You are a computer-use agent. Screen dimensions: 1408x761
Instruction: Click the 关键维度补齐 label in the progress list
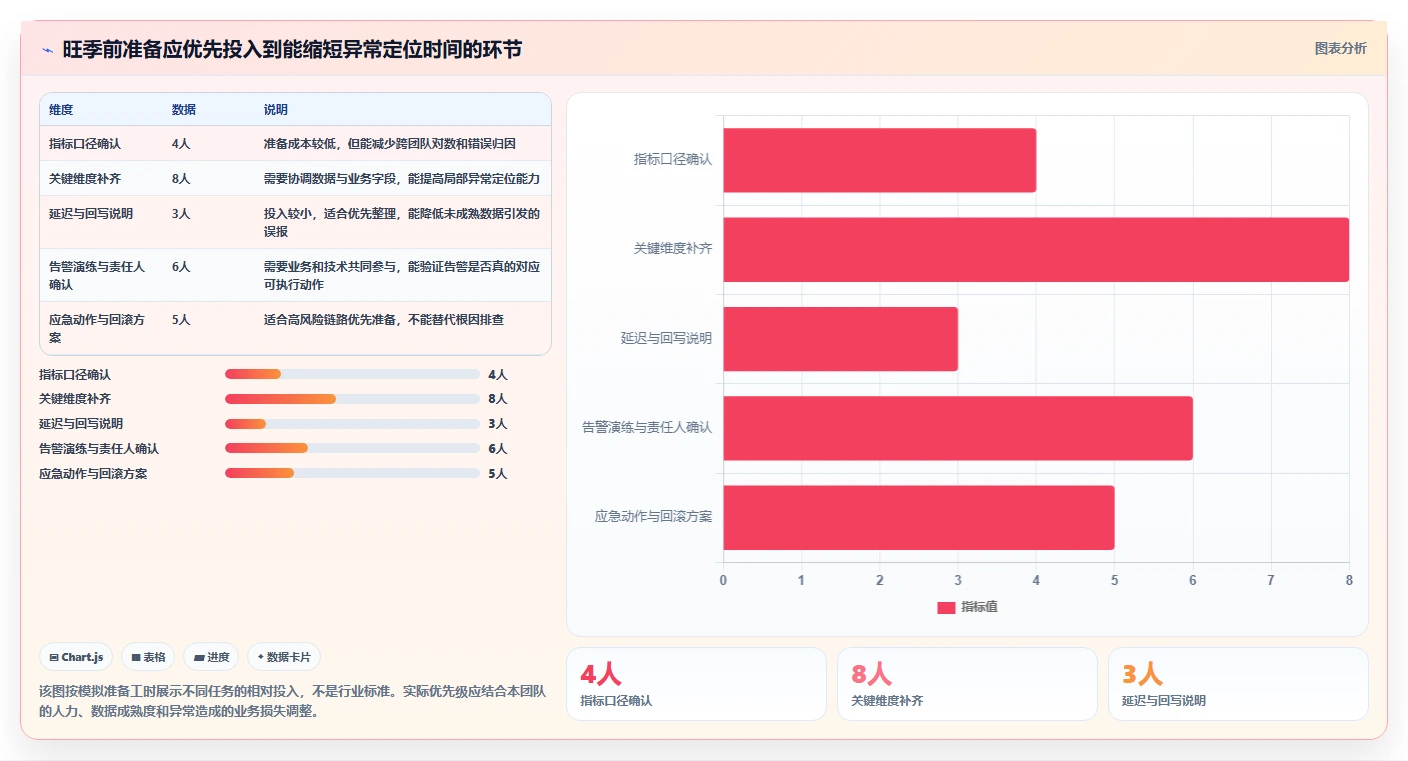75,399
